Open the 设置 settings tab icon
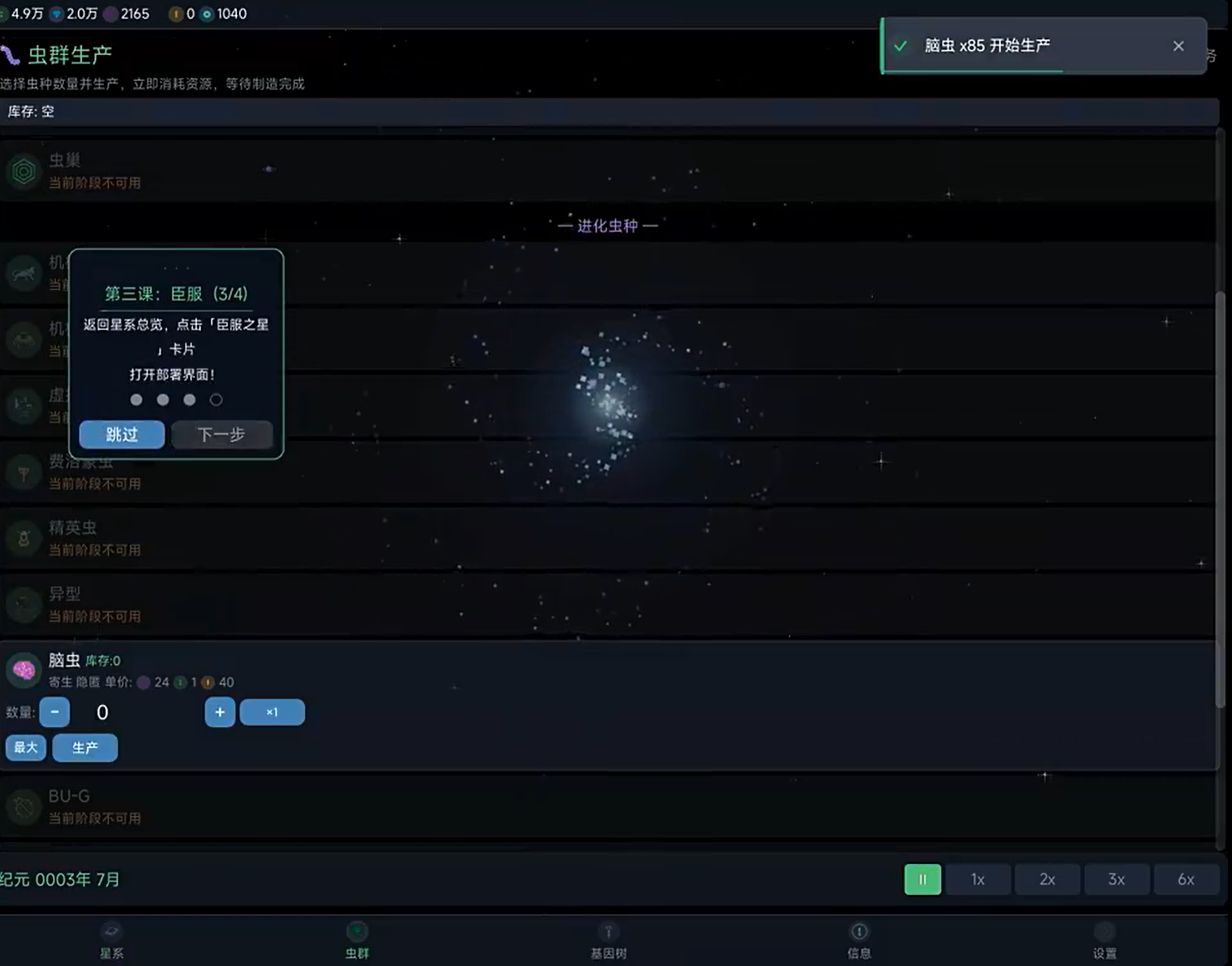Screen dimensions: 1232x966 [1104, 931]
